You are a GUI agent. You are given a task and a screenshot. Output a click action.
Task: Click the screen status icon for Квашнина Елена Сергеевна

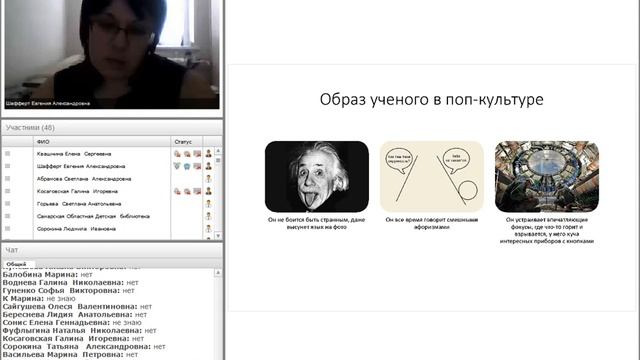pyautogui.click(x=197, y=154)
